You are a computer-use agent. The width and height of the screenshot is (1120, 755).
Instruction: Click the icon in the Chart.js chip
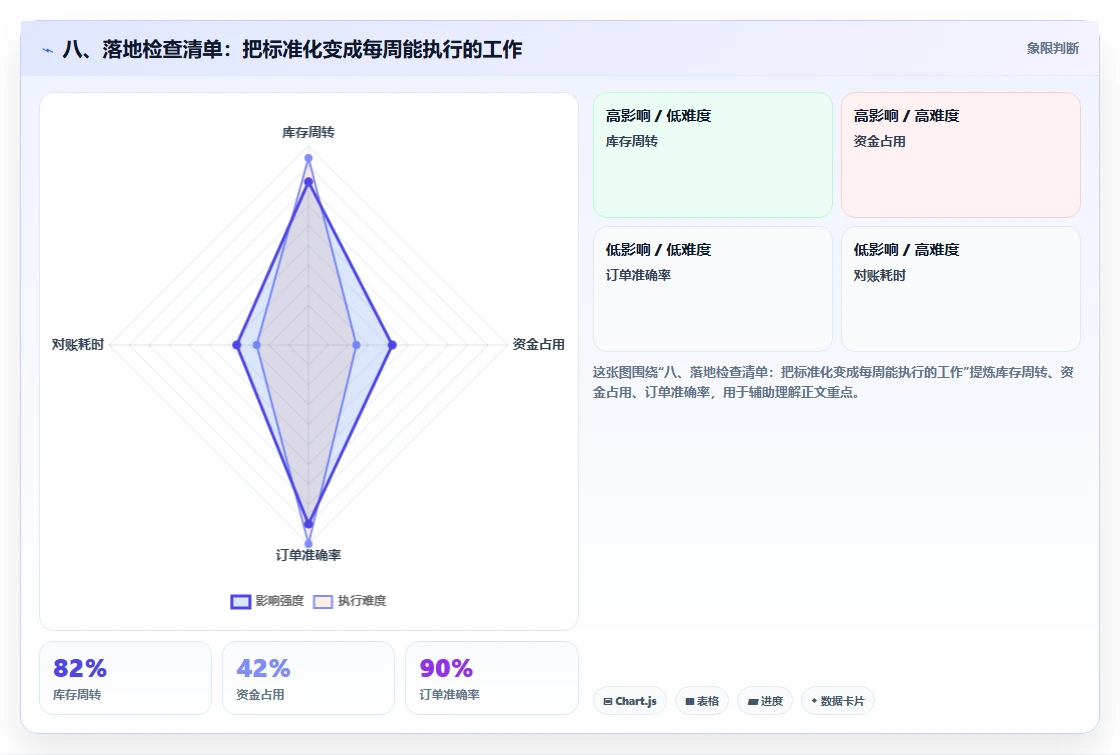coord(608,701)
